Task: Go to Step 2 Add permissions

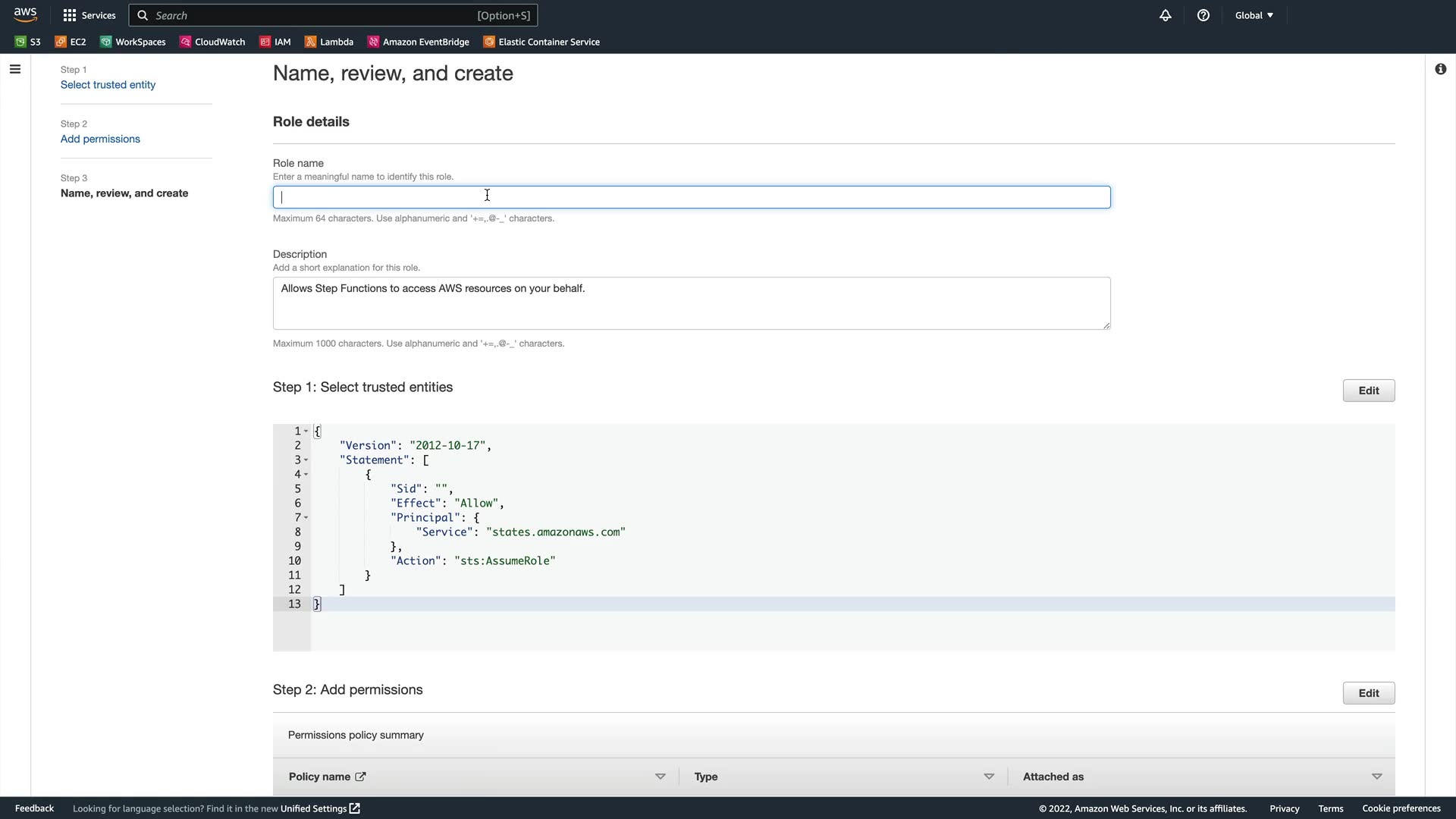Action: [x=100, y=139]
